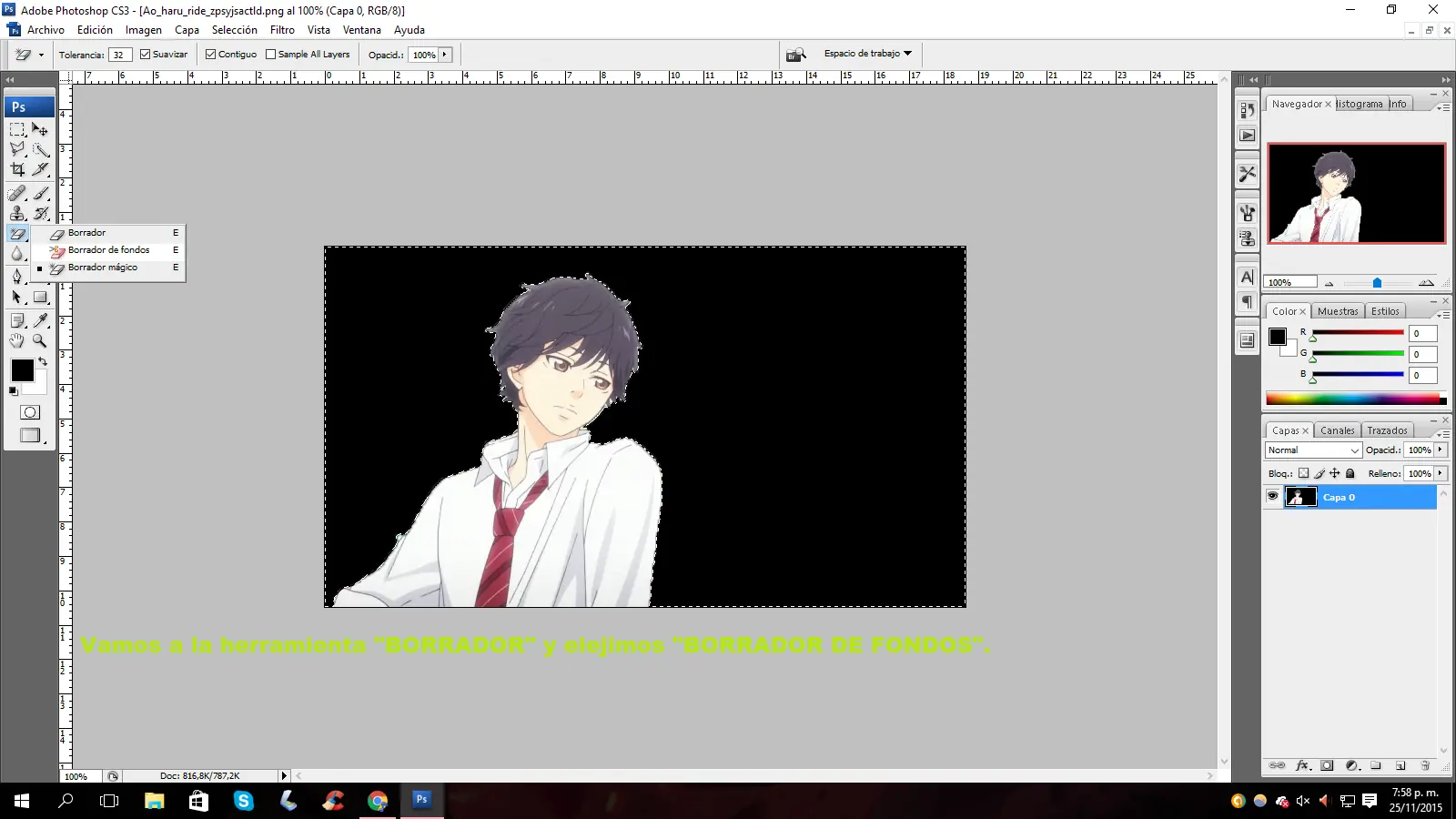Select the Quick Selection tool
The width and height of the screenshot is (1456, 819).
(x=40, y=149)
